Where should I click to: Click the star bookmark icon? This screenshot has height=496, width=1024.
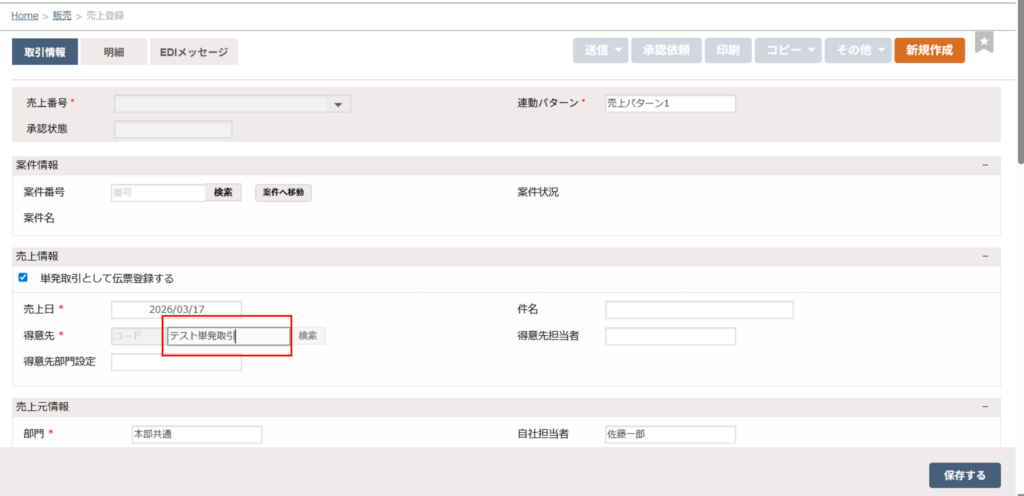click(984, 43)
